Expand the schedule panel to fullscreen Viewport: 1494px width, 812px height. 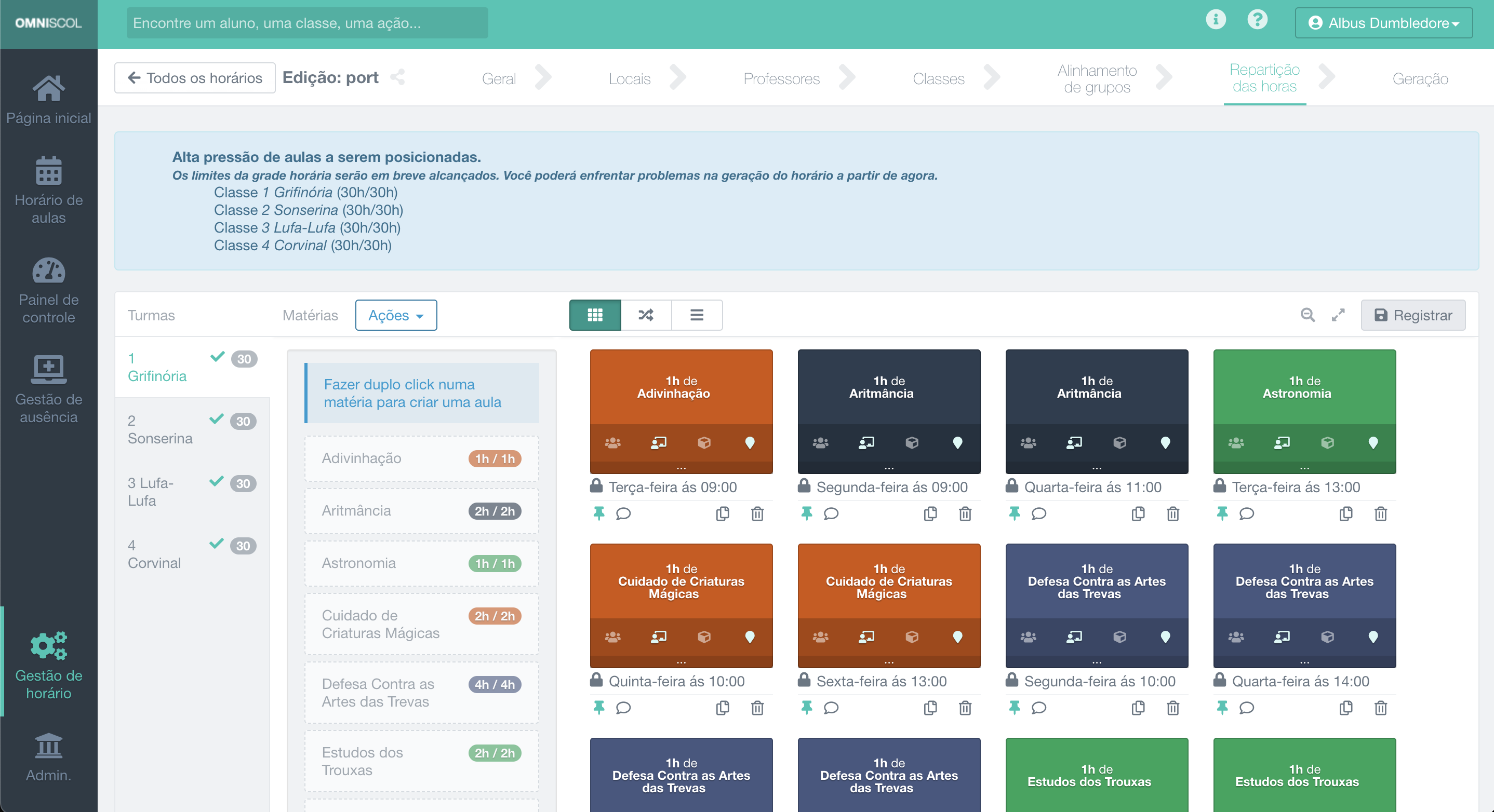coord(1338,315)
